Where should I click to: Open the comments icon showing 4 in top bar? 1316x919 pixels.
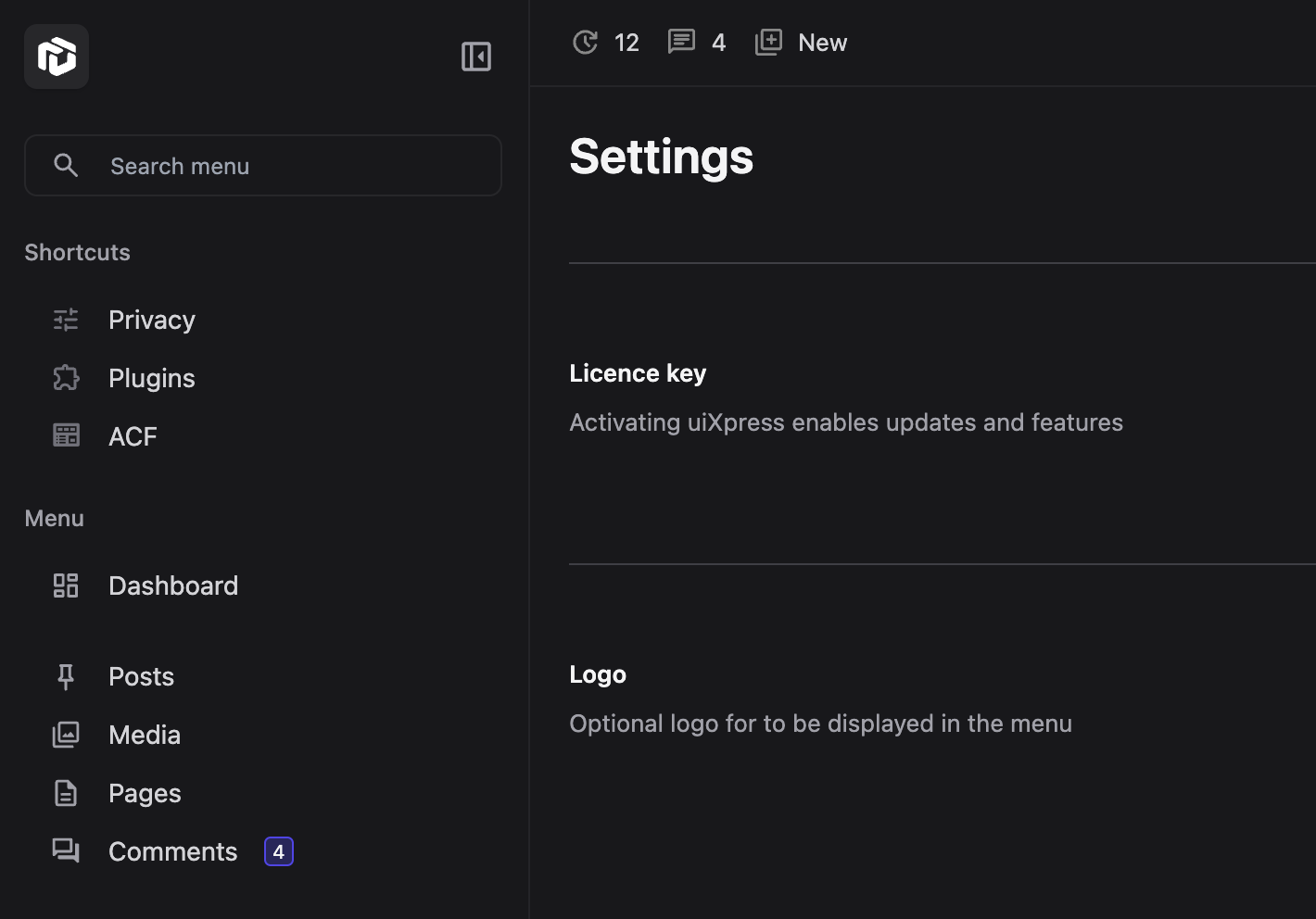682,42
